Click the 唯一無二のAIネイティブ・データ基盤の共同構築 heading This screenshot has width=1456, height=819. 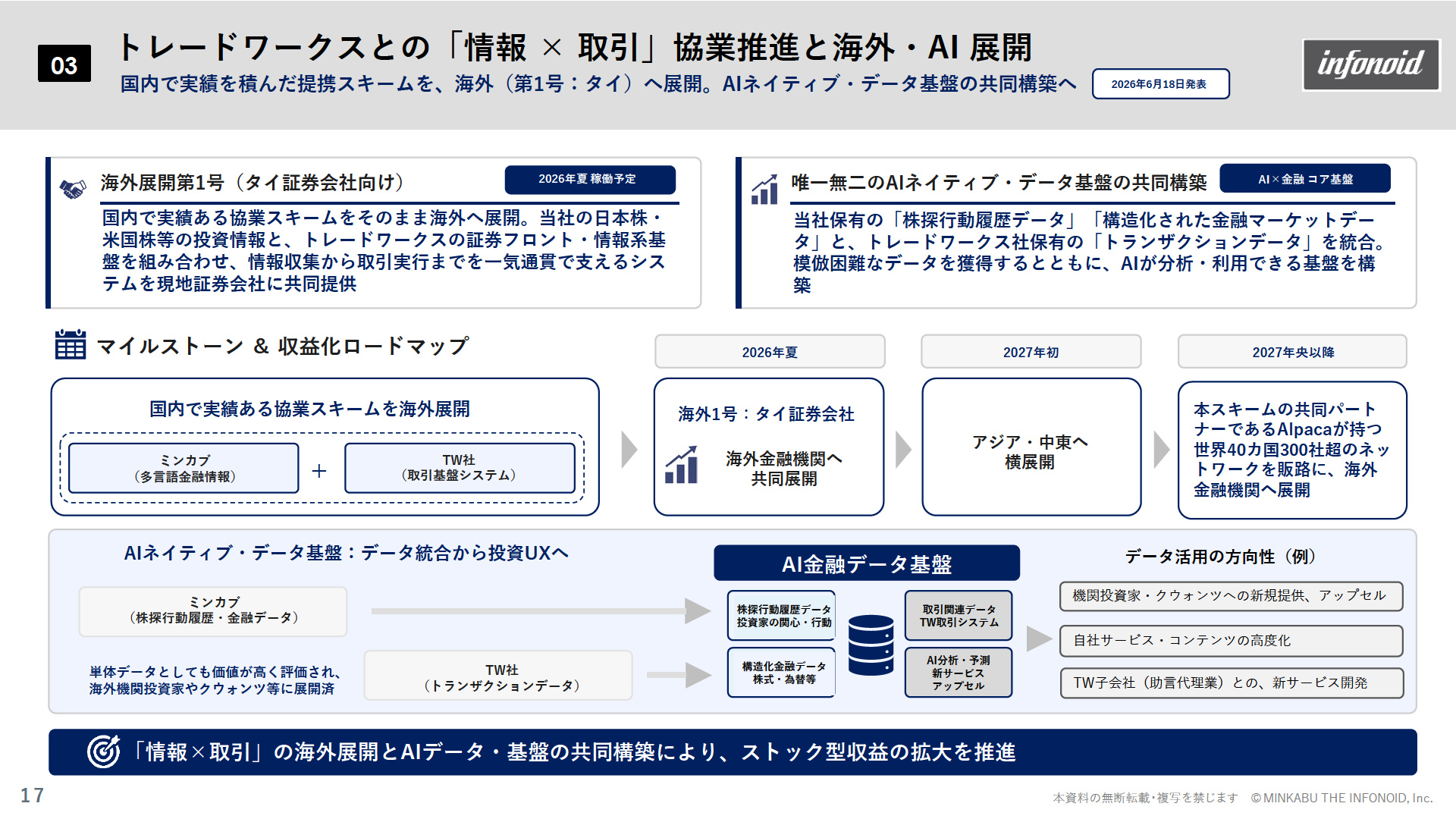pyautogui.click(x=999, y=183)
